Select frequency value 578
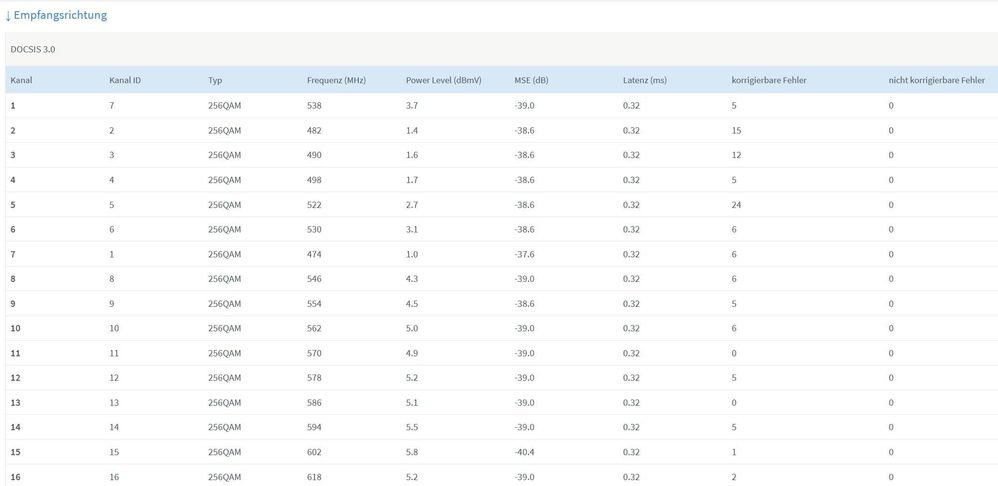 click(314, 378)
